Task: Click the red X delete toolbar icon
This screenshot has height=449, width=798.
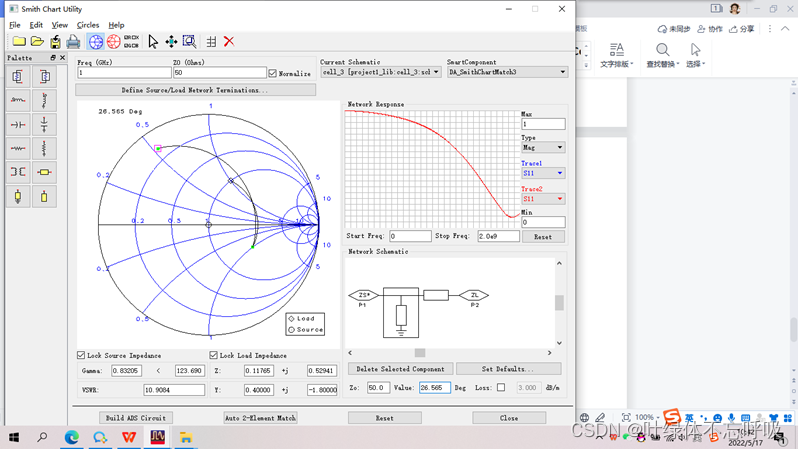Action: pos(229,42)
